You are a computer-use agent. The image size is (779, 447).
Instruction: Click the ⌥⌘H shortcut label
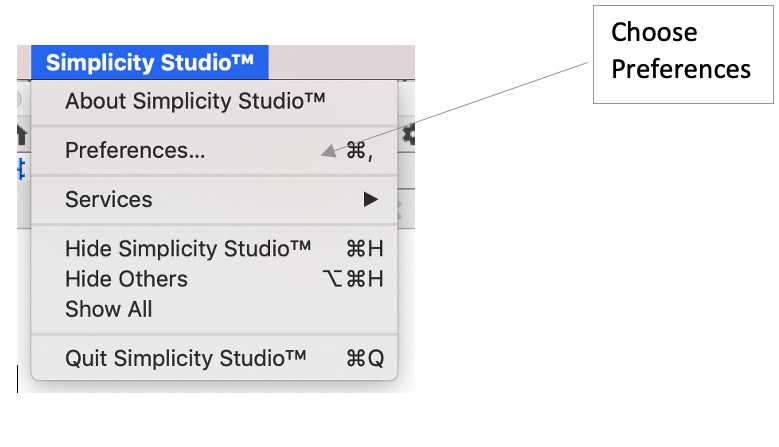pos(353,279)
